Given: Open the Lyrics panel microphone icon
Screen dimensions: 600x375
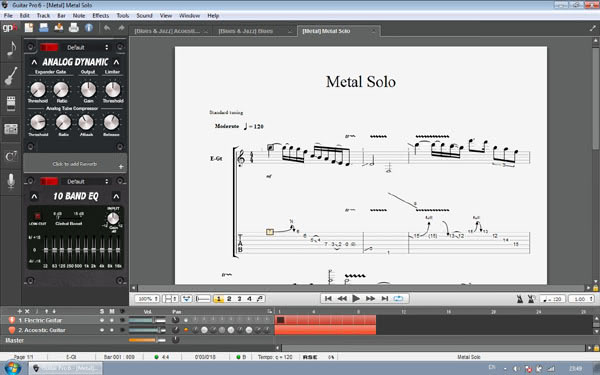Looking at the screenshot, I should (11, 181).
